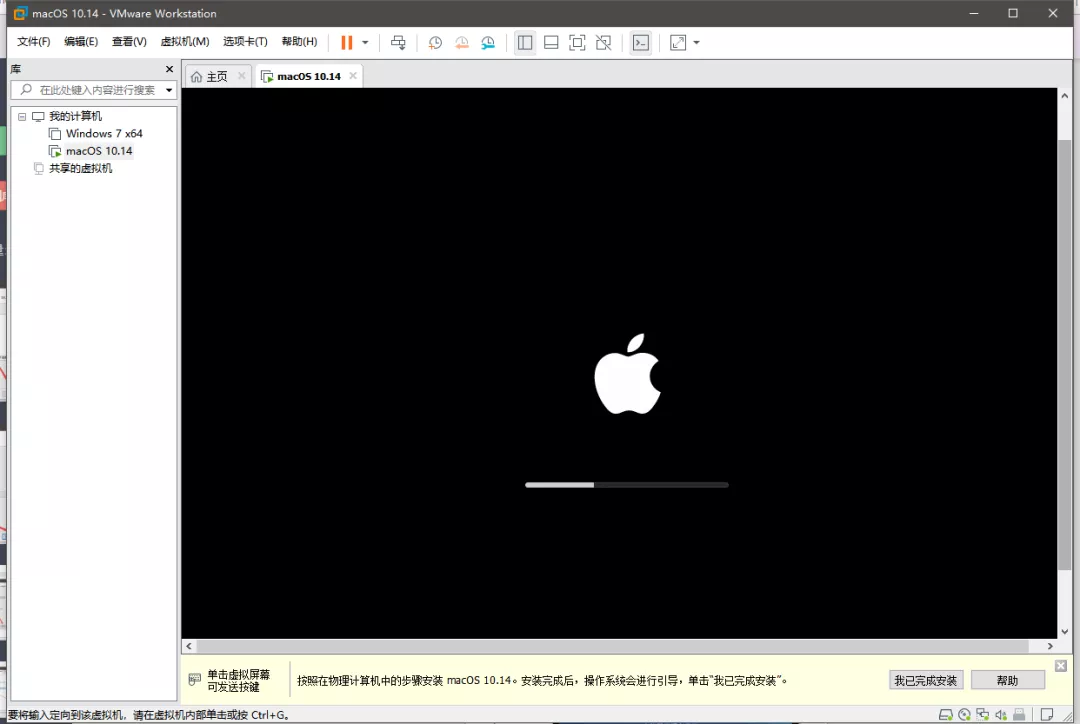
Task: Take a snapshot of this virtual machine
Action: tap(435, 43)
